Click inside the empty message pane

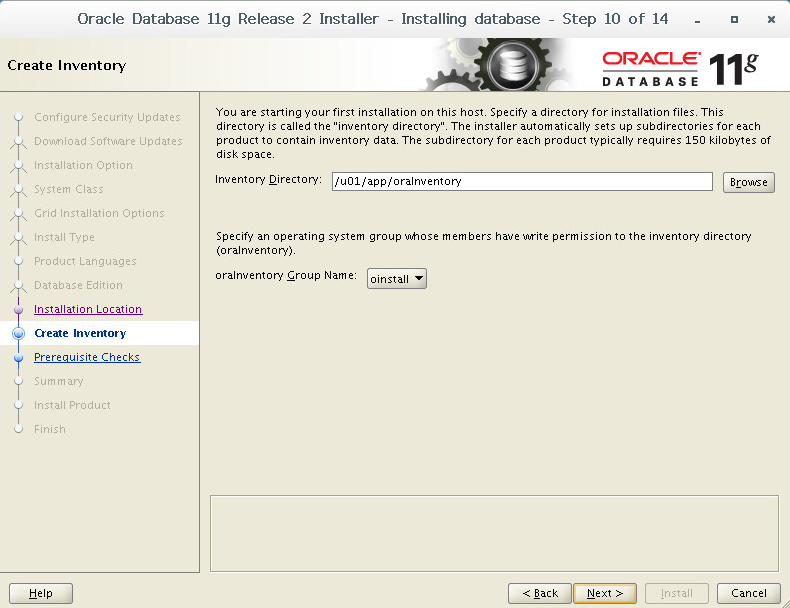[494, 533]
